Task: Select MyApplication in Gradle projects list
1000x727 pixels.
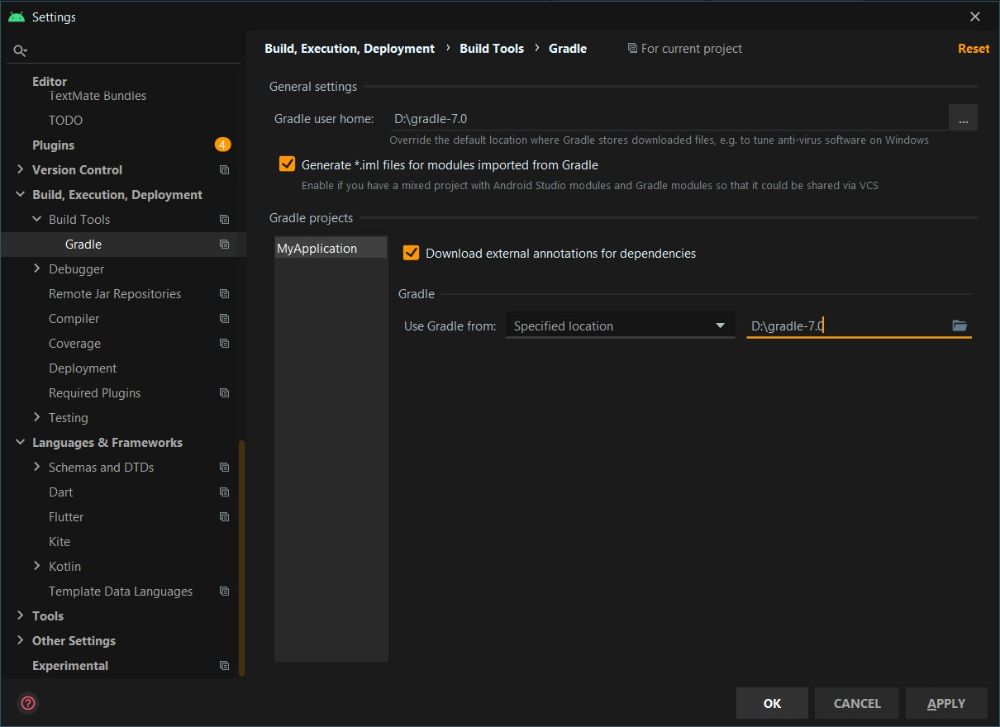Action: tap(317, 249)
